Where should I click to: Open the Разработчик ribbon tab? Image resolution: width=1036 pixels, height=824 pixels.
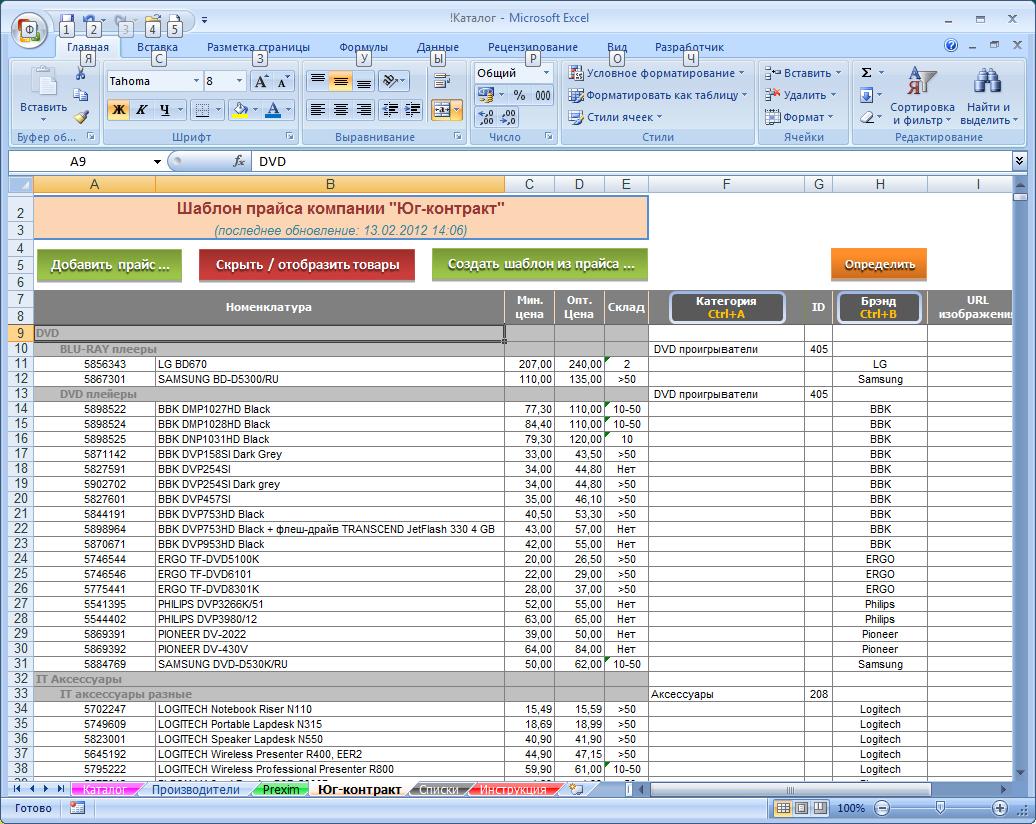689,47
